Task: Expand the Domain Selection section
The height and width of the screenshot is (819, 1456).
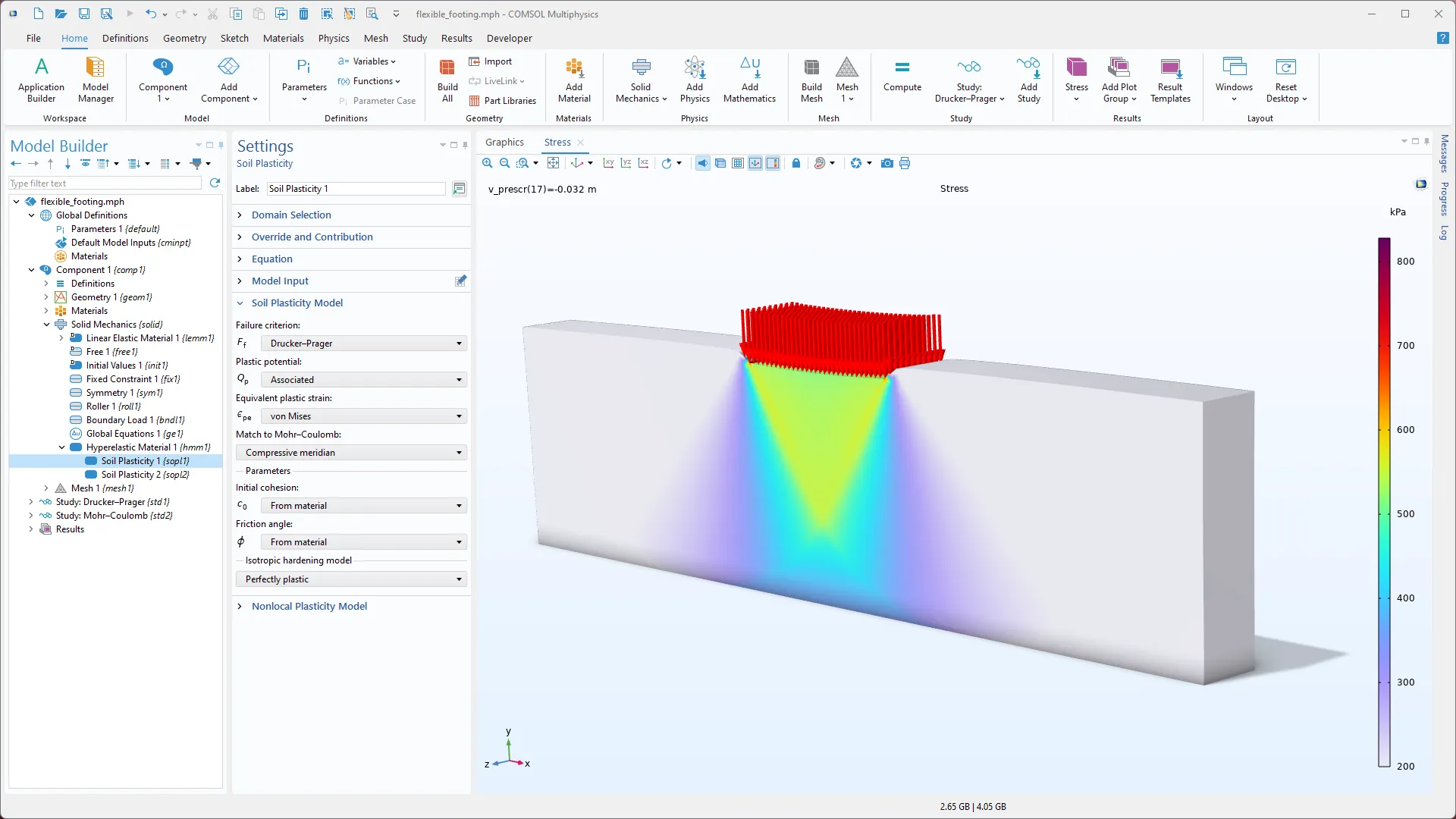Action: tap(291, 215)
